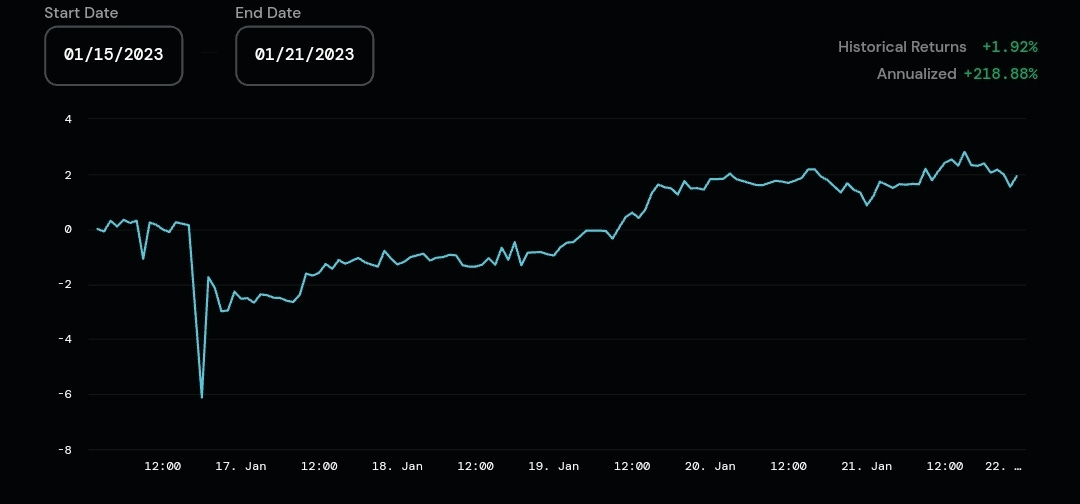Select the '17. Jan' x-axis label

click(x=241, y=466)
